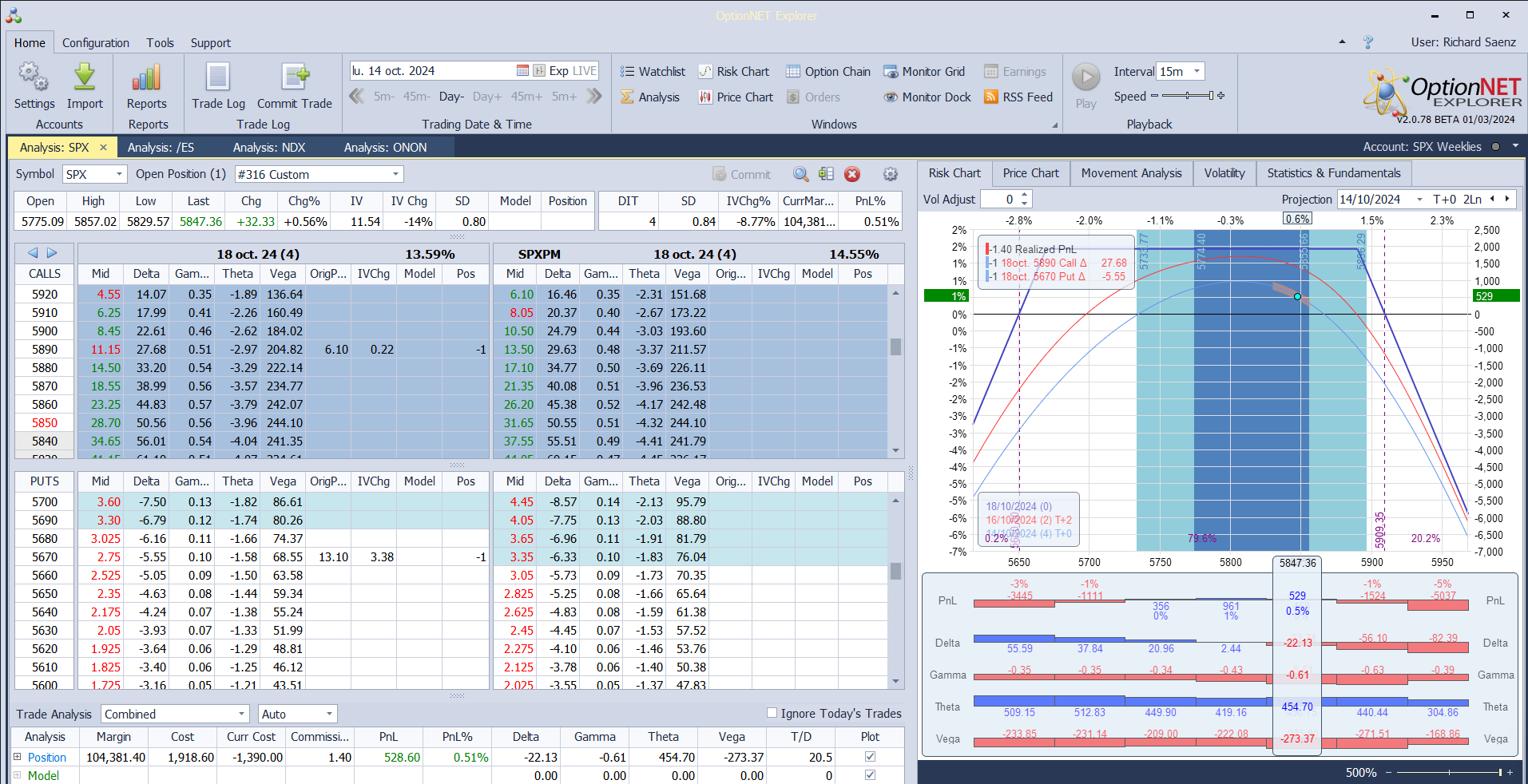This screenshot has width=1528, height=784.
Task: Open the Home ribbon tab
Action: (30, 42)
